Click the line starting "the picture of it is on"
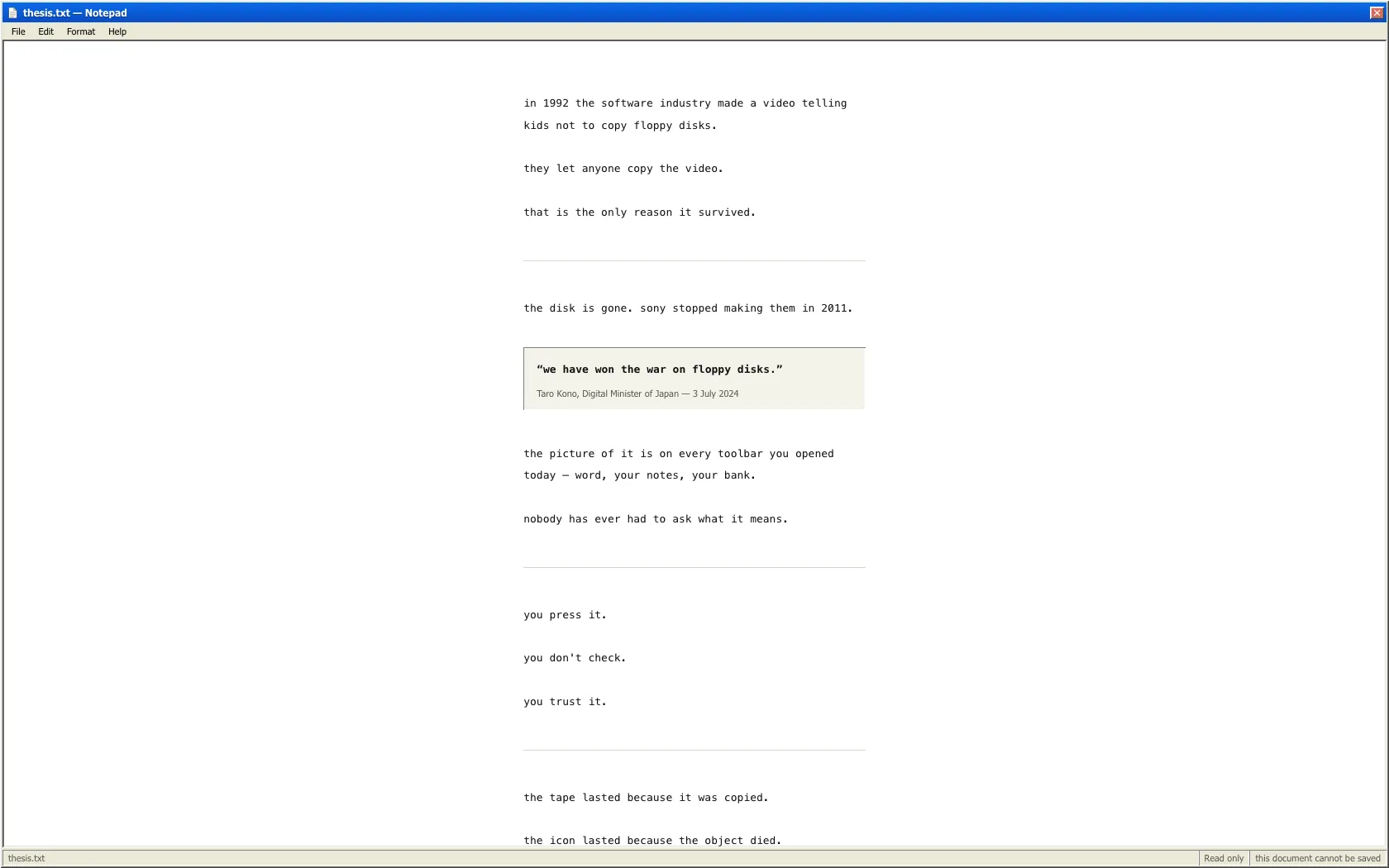Screen dimensions: 1389x868 [679, 454]
